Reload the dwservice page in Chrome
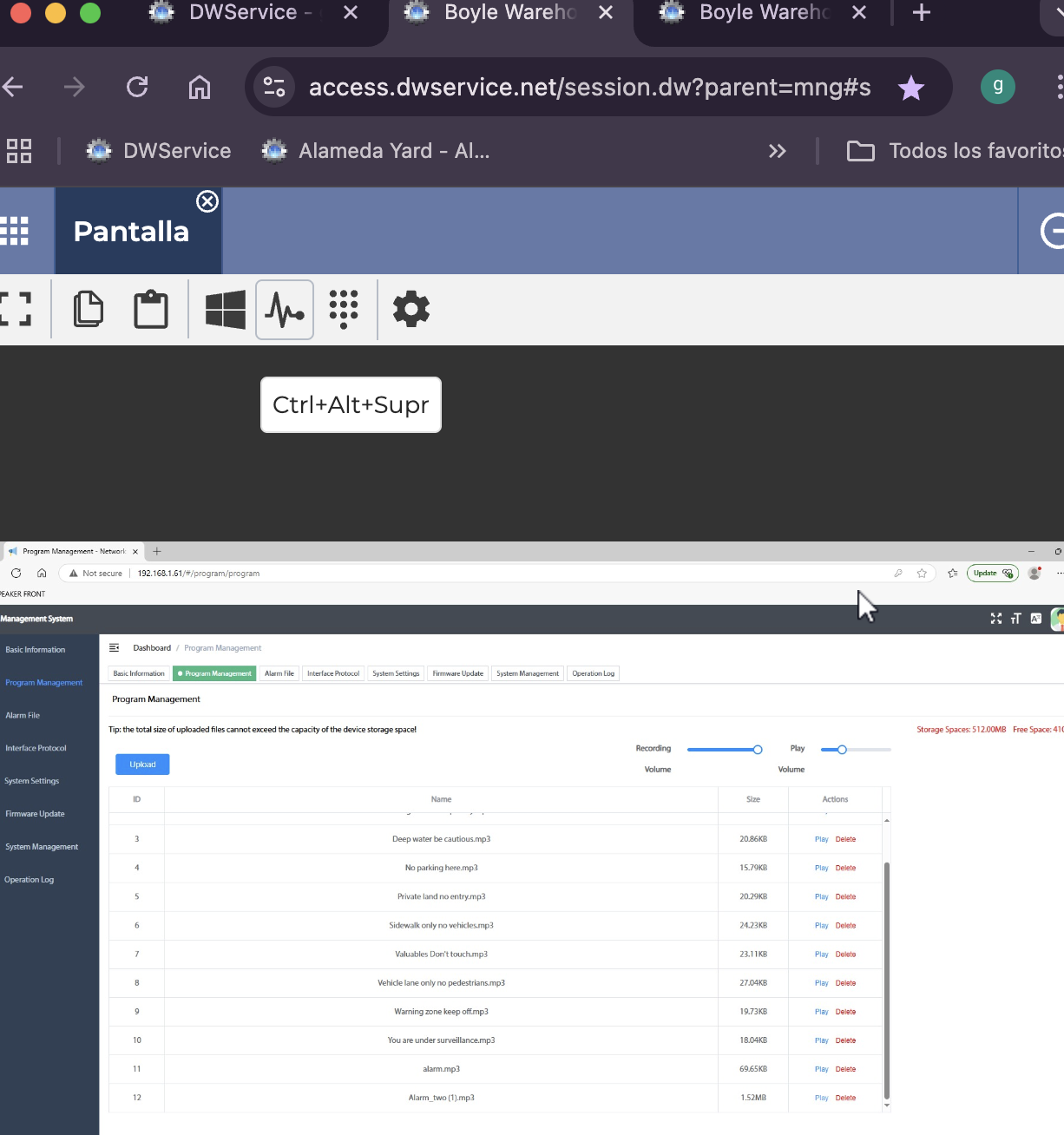Image resolution: width=1064 pixels, height=1135 pixels. pos(137,87)
